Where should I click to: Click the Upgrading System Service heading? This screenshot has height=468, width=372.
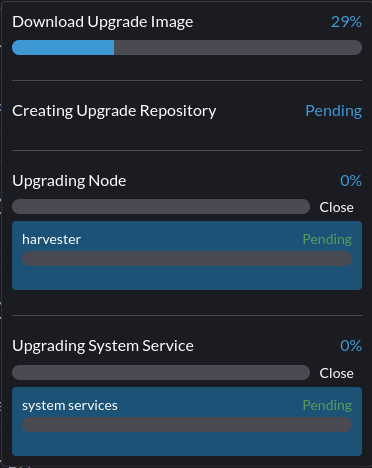103,346
